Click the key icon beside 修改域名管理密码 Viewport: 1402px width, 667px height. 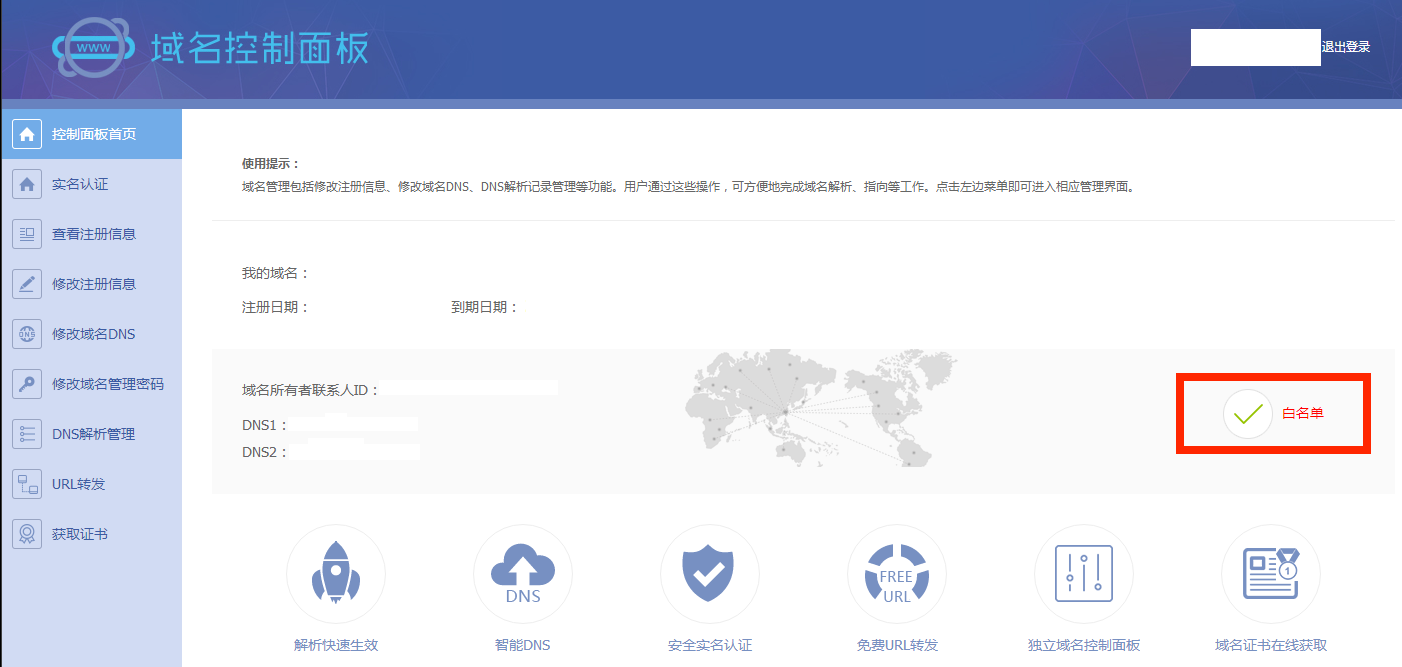click(27, 384)
